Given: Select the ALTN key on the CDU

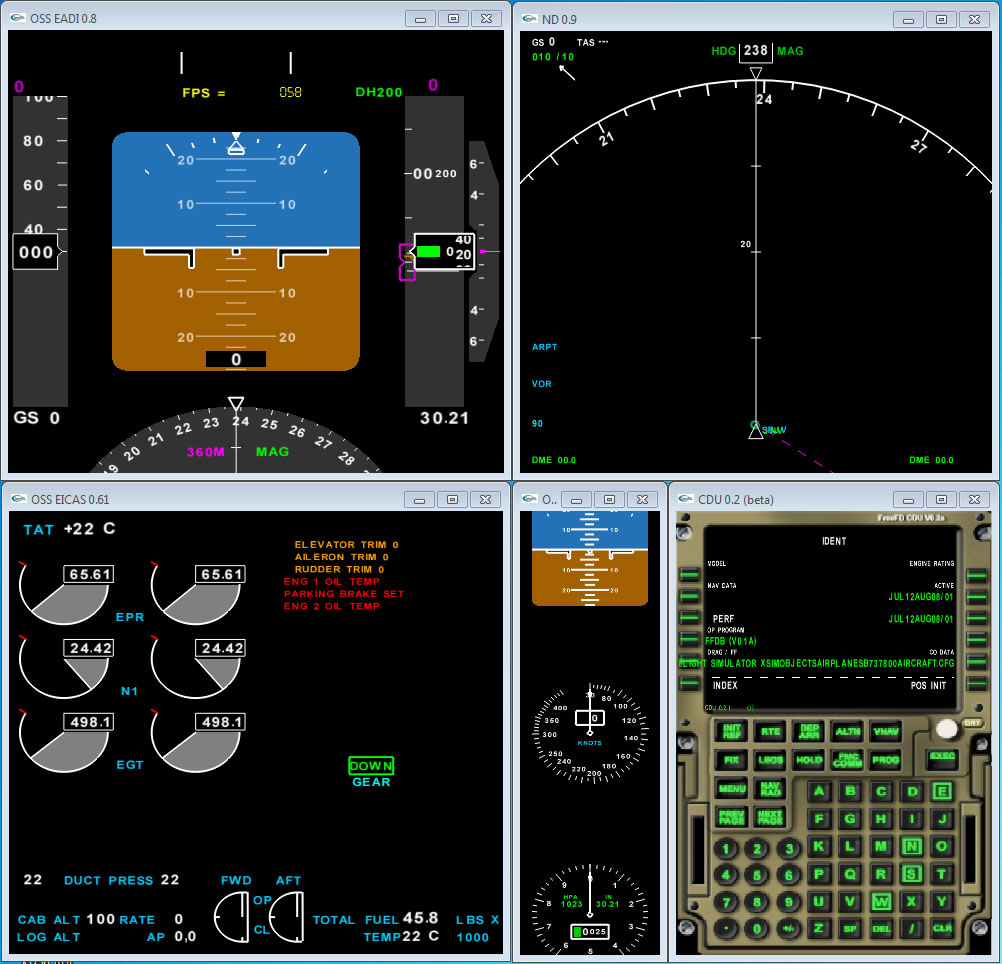Looking at the screenshot, I should pyautogui.click(x=847, y=731).
